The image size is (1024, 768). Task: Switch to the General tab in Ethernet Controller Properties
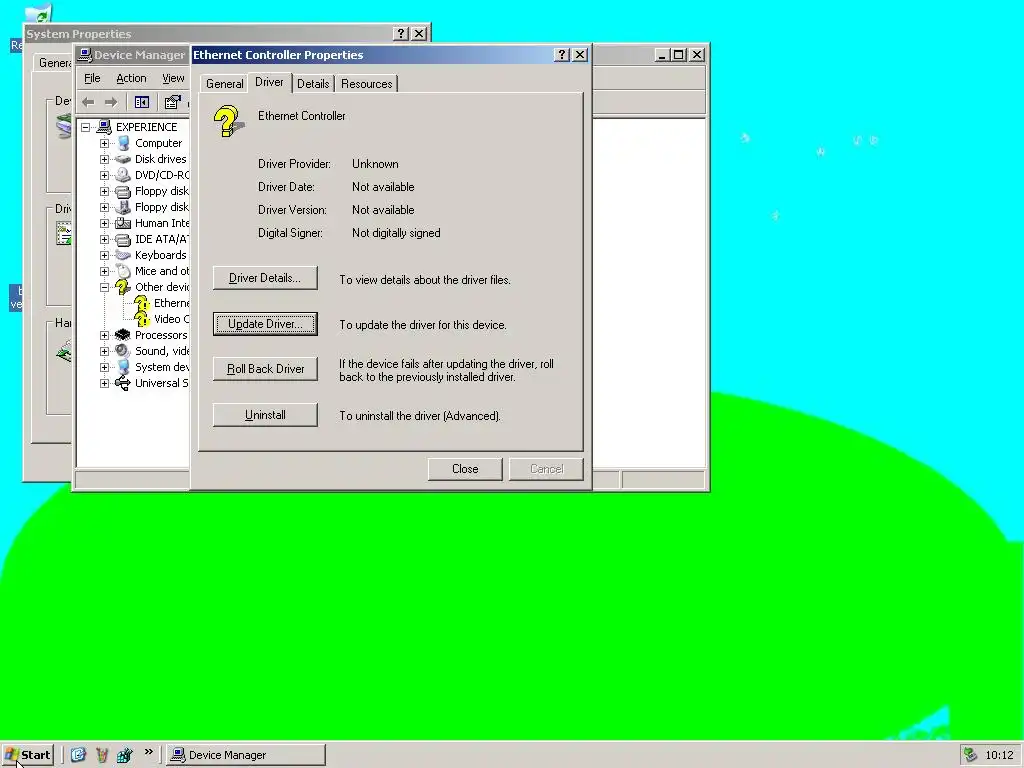[x=225, y=84]
